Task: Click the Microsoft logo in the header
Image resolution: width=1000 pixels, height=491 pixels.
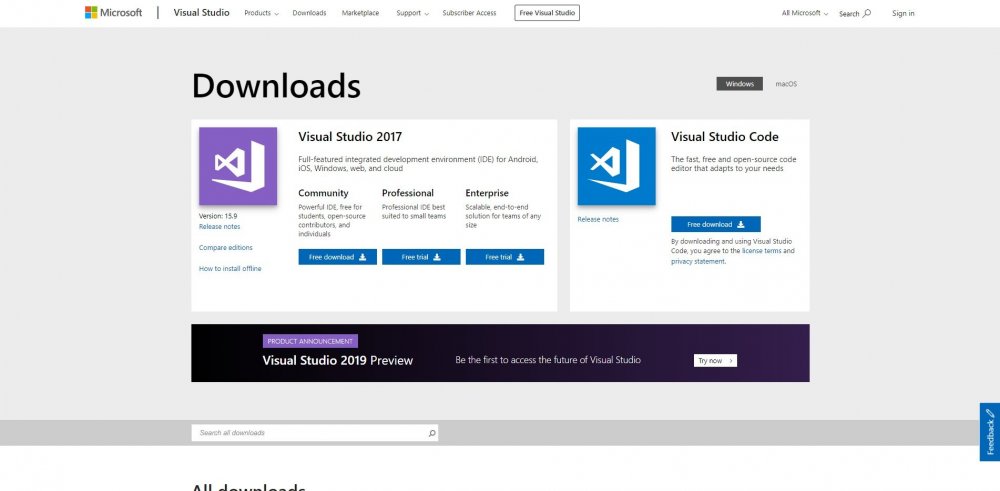Action: [113, 13]
